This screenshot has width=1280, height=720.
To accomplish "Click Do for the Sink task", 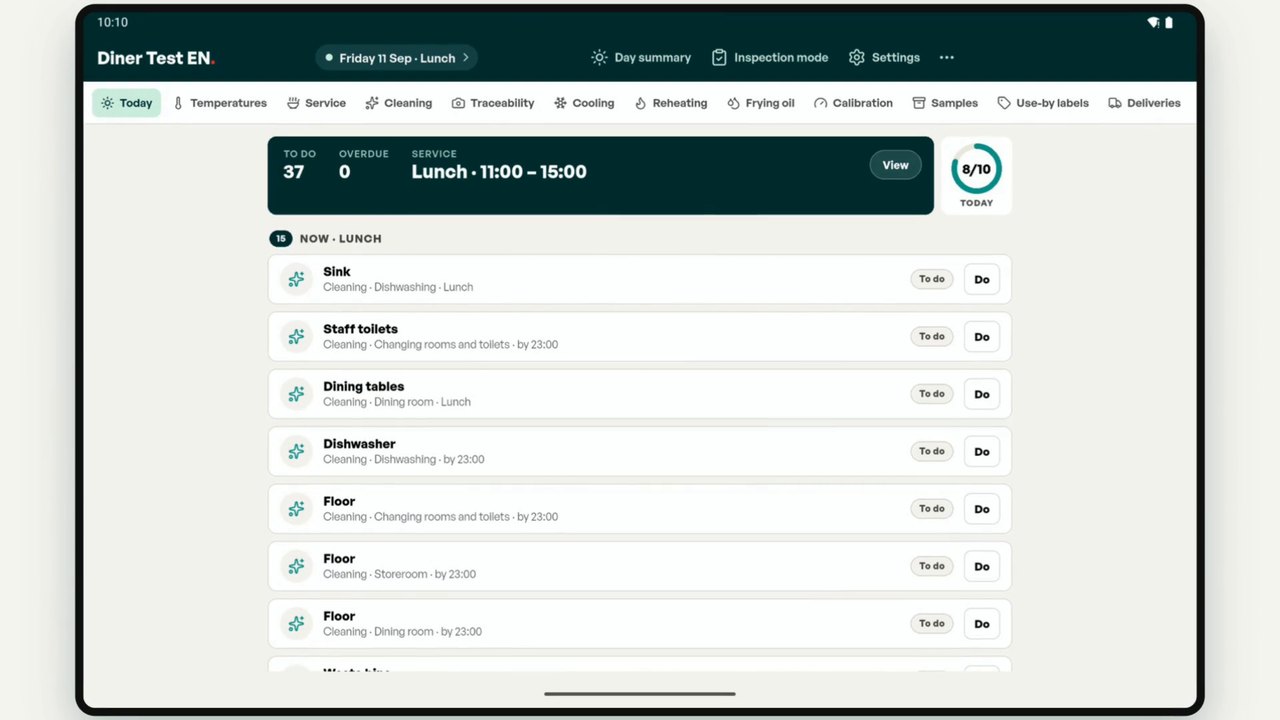I will point(982,279).
